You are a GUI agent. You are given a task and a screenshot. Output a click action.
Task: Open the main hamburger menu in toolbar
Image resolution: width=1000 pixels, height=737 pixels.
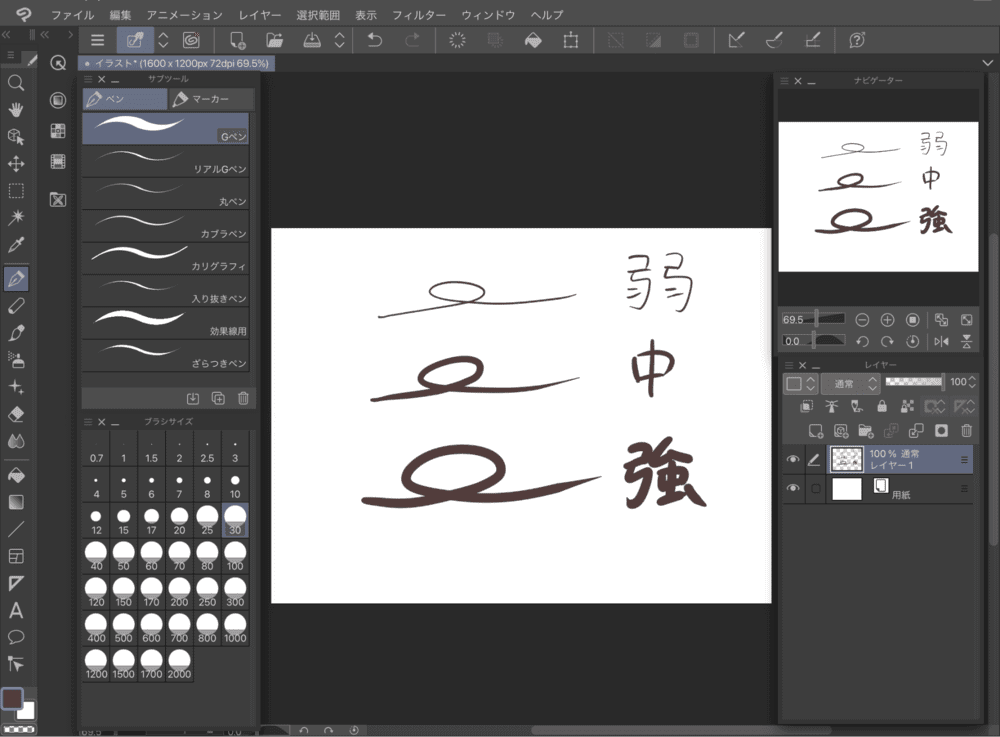click(x=98, y=40)
